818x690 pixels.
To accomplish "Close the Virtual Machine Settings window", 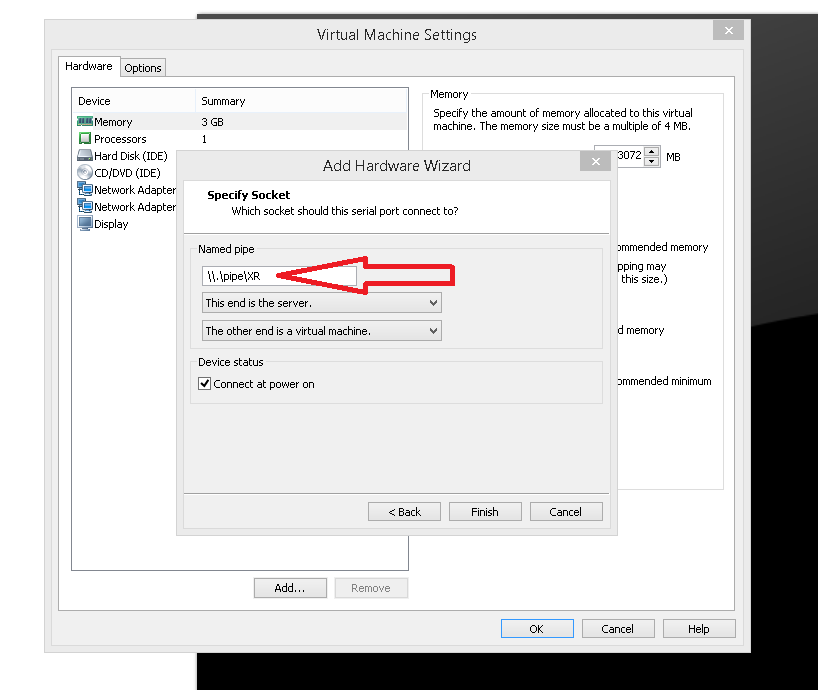I will pyautogui.click(x=728, y=30).
